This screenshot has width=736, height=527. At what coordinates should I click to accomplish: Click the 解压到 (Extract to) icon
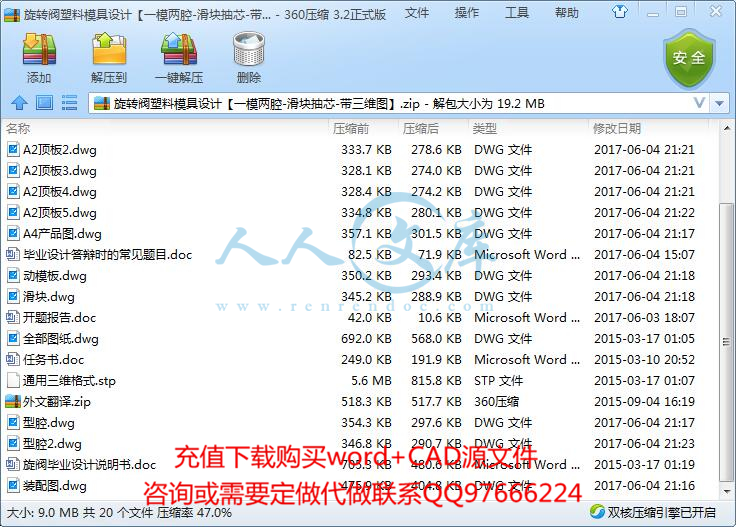pyautogui.click(x=109, y=49)
